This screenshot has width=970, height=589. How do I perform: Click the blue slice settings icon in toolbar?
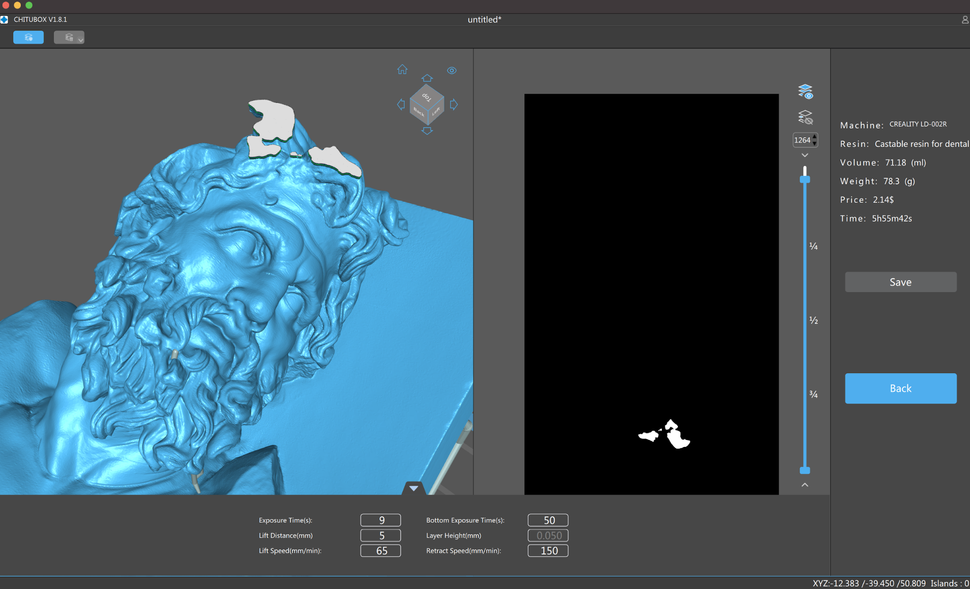click(28, 36)
